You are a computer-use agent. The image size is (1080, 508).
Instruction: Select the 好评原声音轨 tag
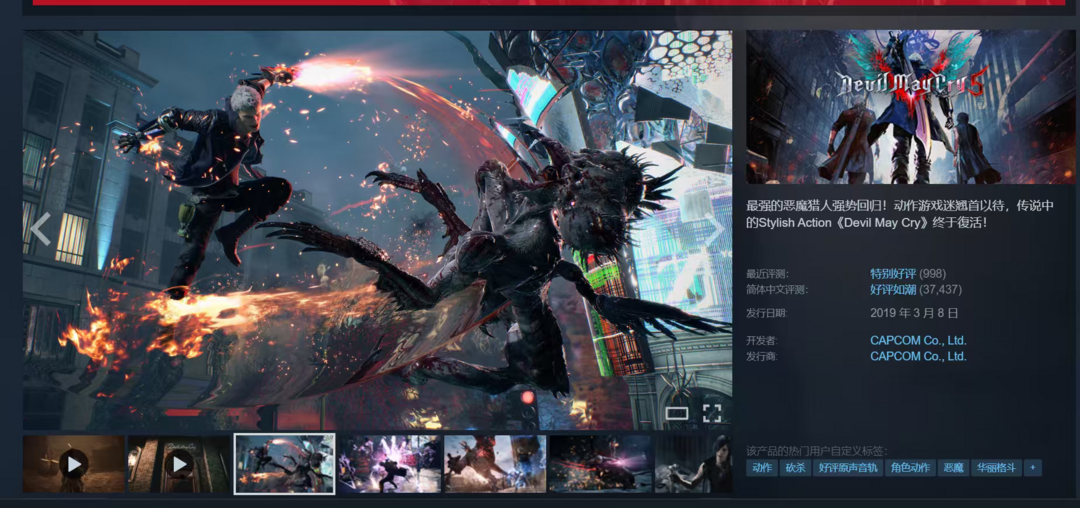click(848, 468)
